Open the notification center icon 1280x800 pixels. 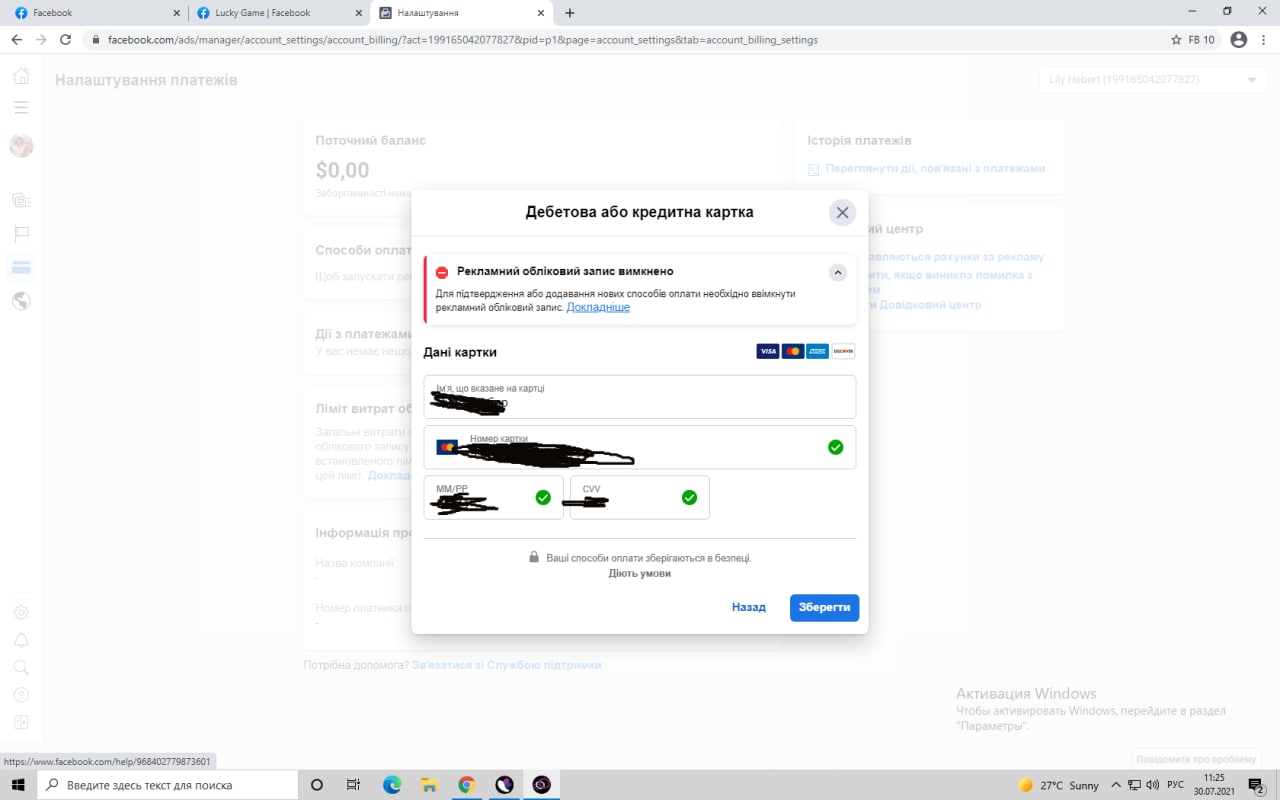click(1256, 785)
